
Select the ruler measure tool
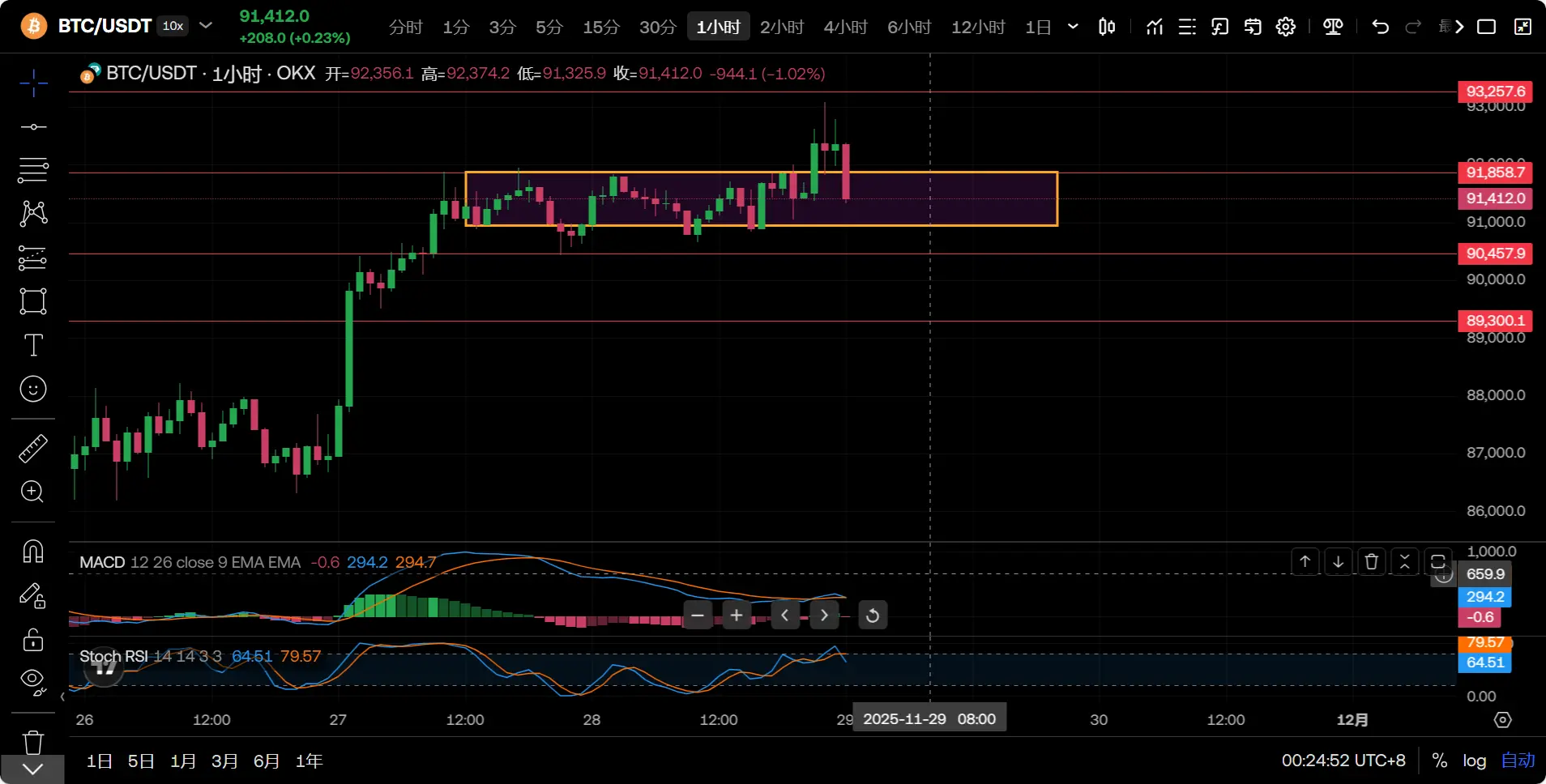(x=33, y=448)
